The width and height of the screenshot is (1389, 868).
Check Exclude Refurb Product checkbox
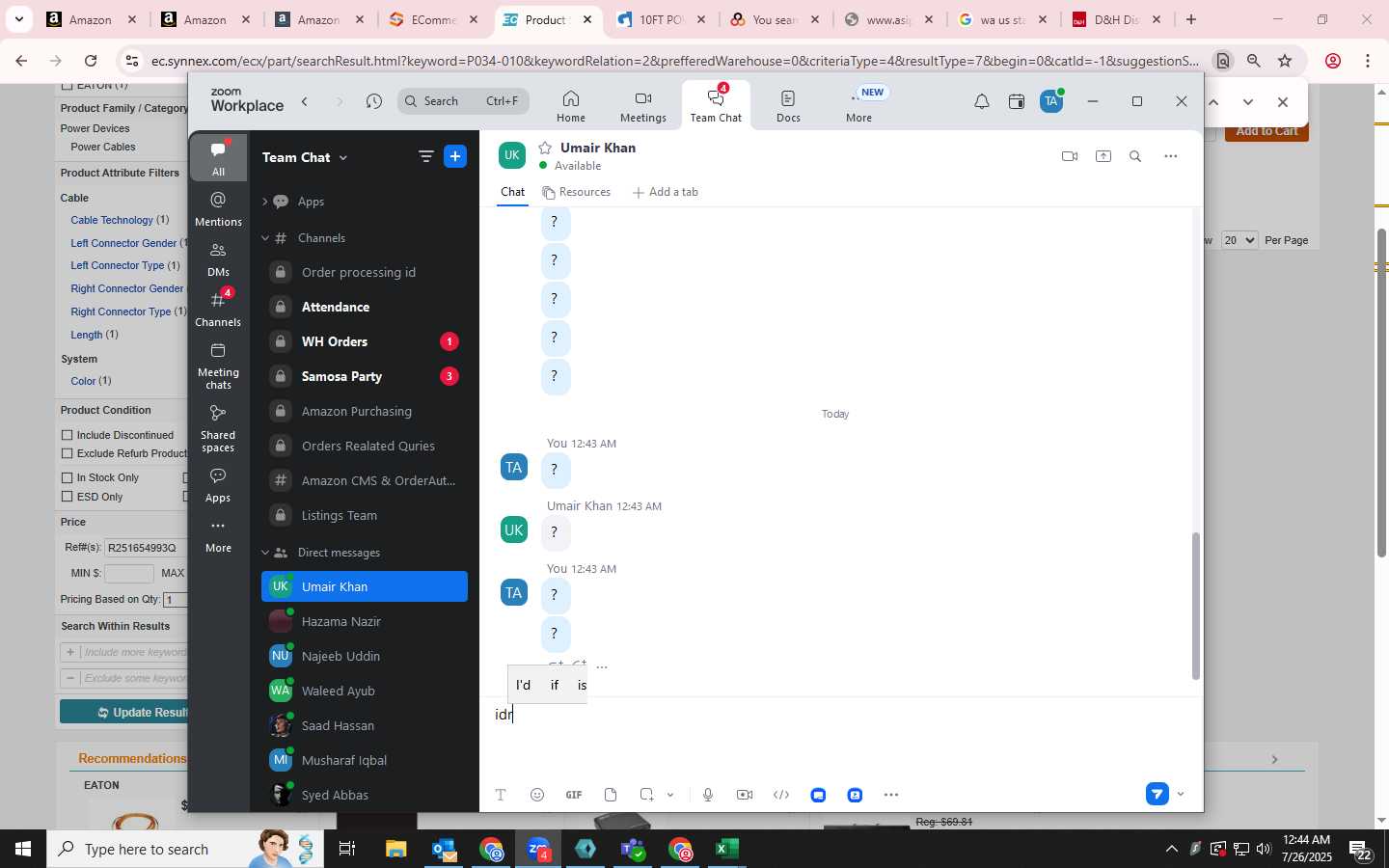[x=68, y=453]
